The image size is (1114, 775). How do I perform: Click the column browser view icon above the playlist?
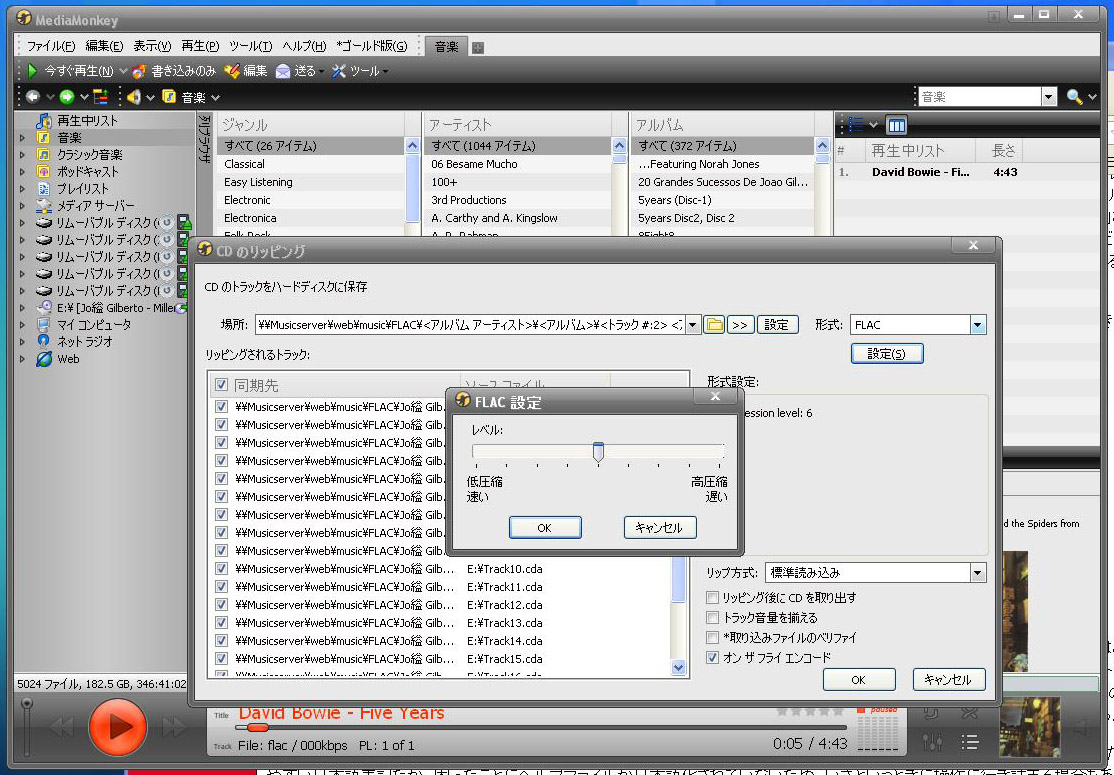(x=896, y=125)
